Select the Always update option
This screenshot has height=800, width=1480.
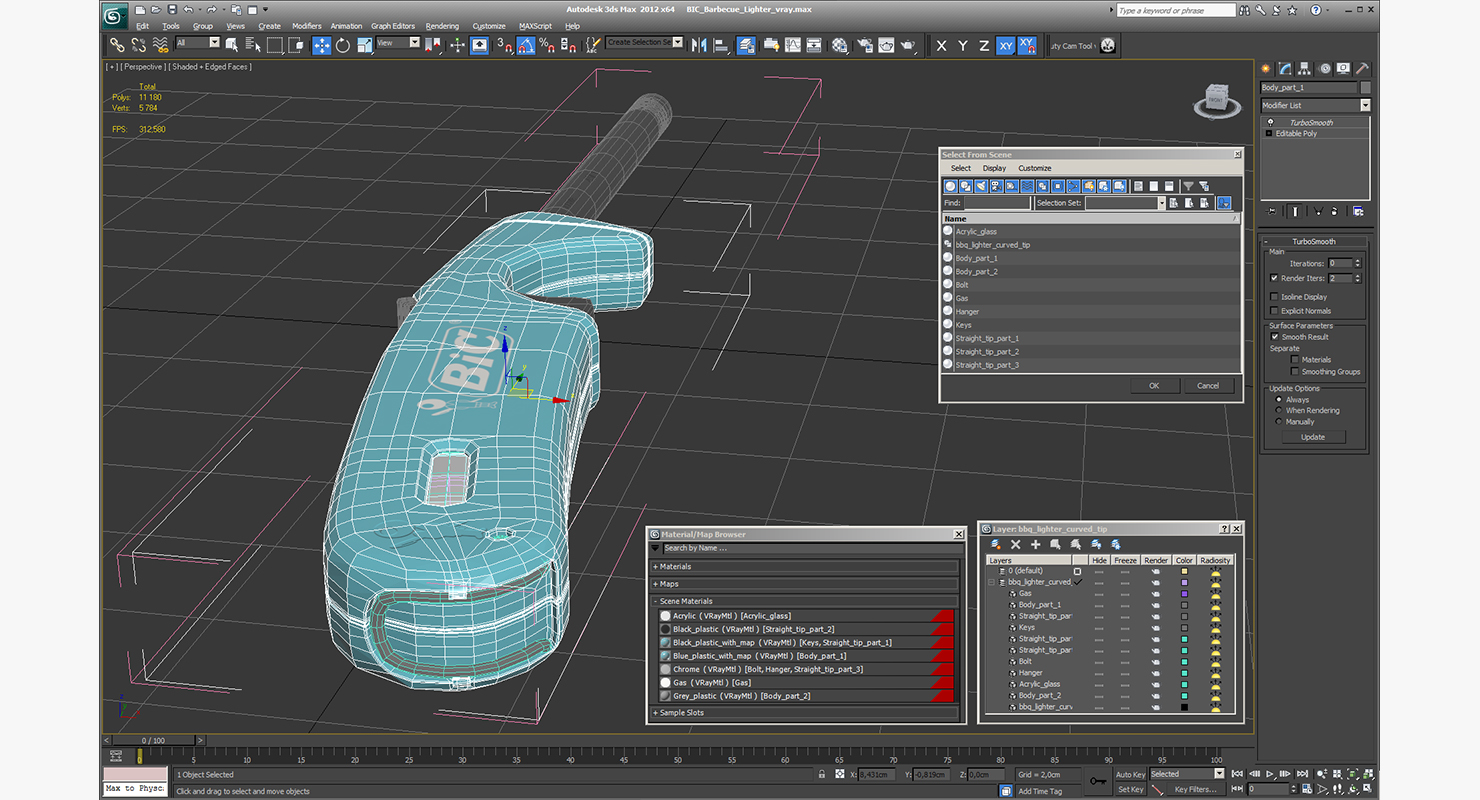pyautogui.click(x=1278, y=399)
